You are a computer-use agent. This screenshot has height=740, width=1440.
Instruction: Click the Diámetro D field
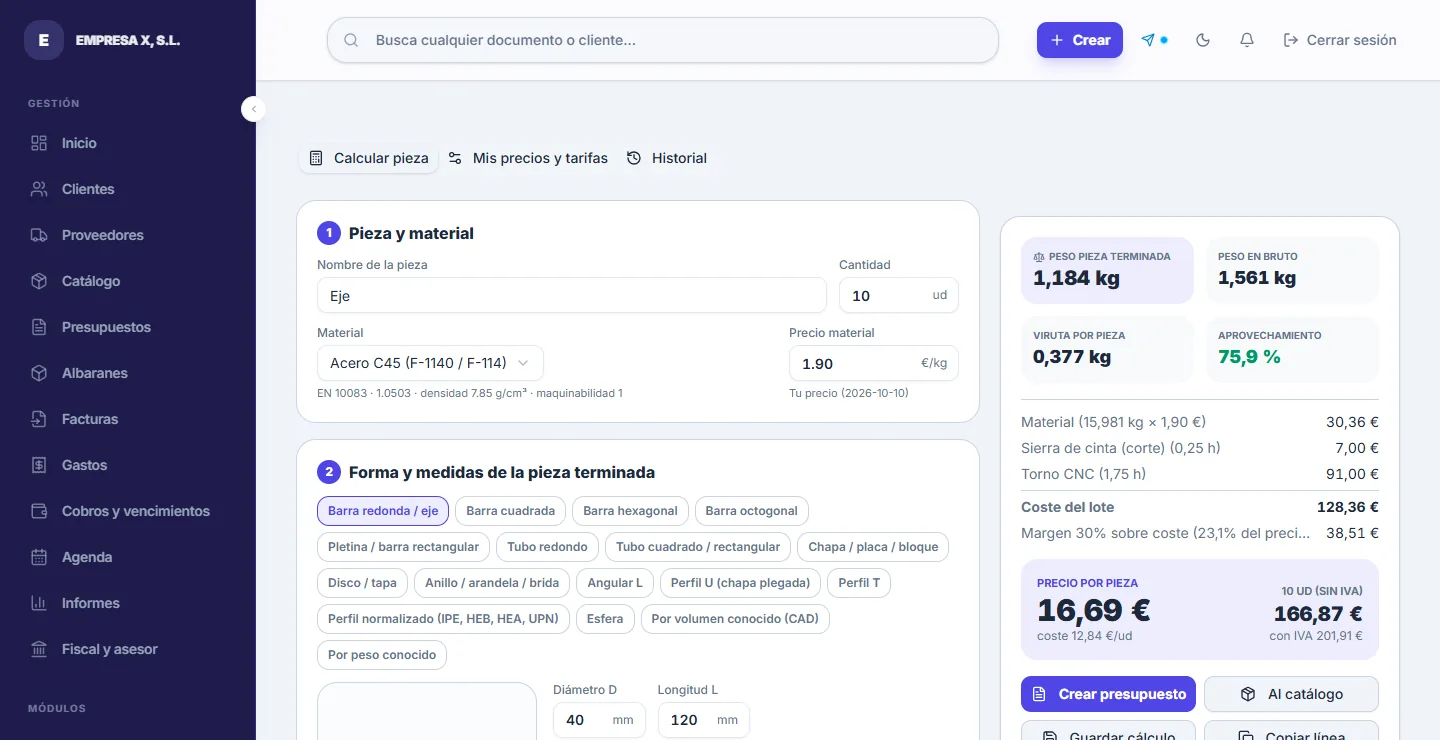599,720
